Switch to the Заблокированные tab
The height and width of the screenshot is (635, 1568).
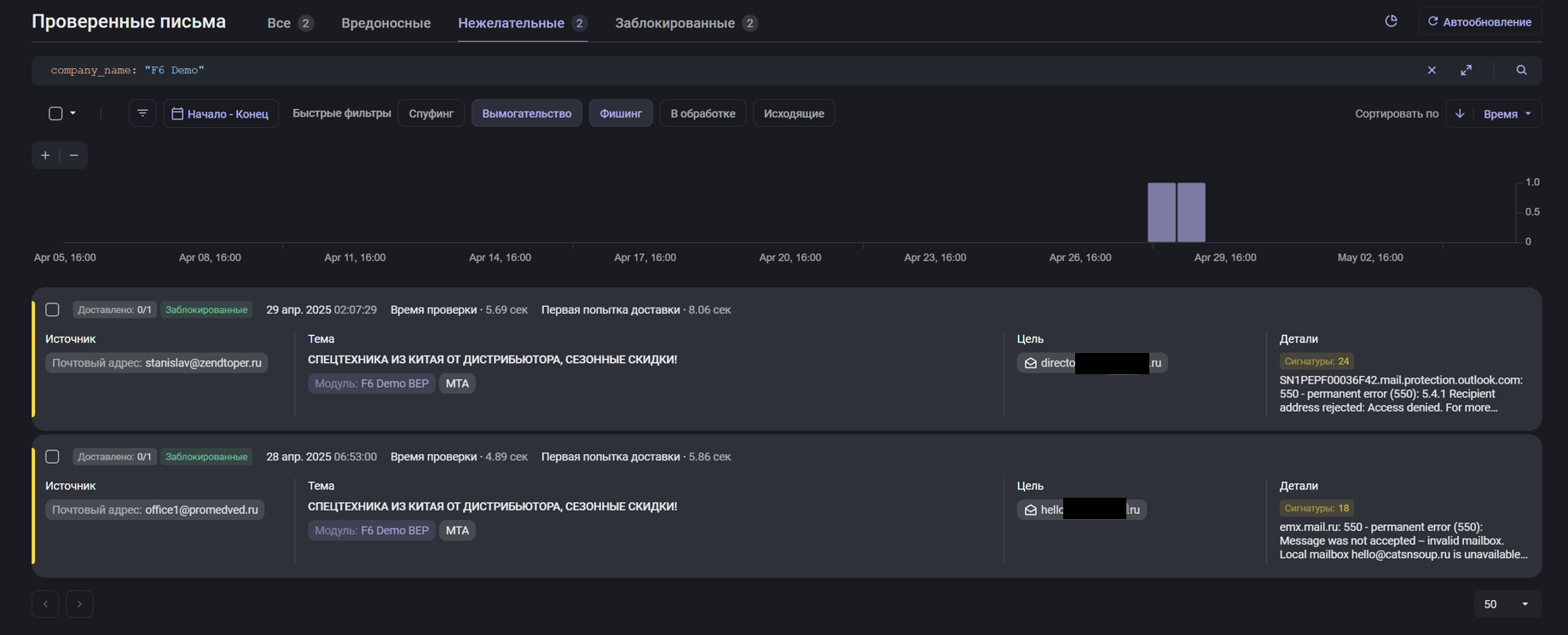click(674, 23)
